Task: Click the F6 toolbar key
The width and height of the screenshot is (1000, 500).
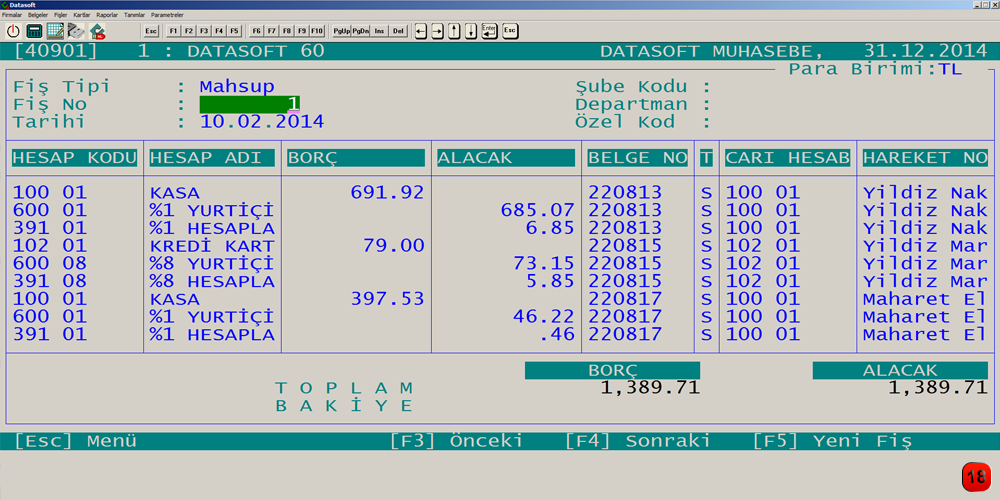Action: tap(256, 31)
